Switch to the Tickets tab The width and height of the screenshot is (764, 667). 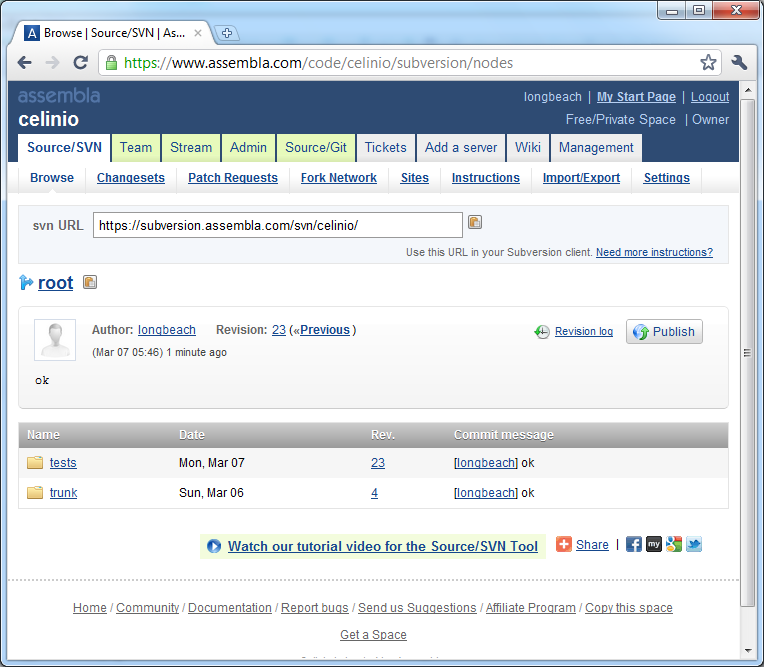click(x=385, y=147)
